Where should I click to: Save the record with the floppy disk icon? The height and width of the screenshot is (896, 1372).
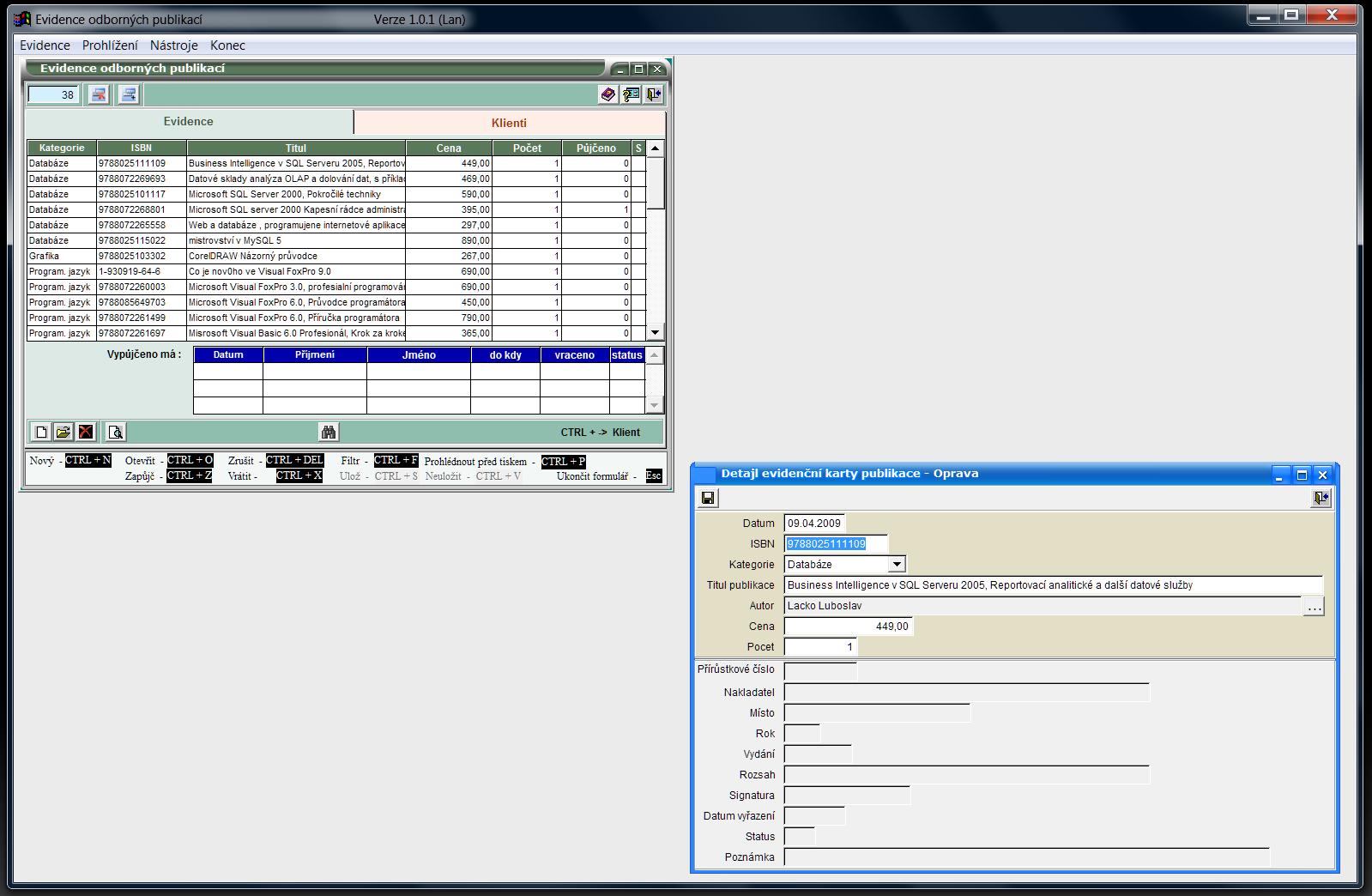(708, 498)
